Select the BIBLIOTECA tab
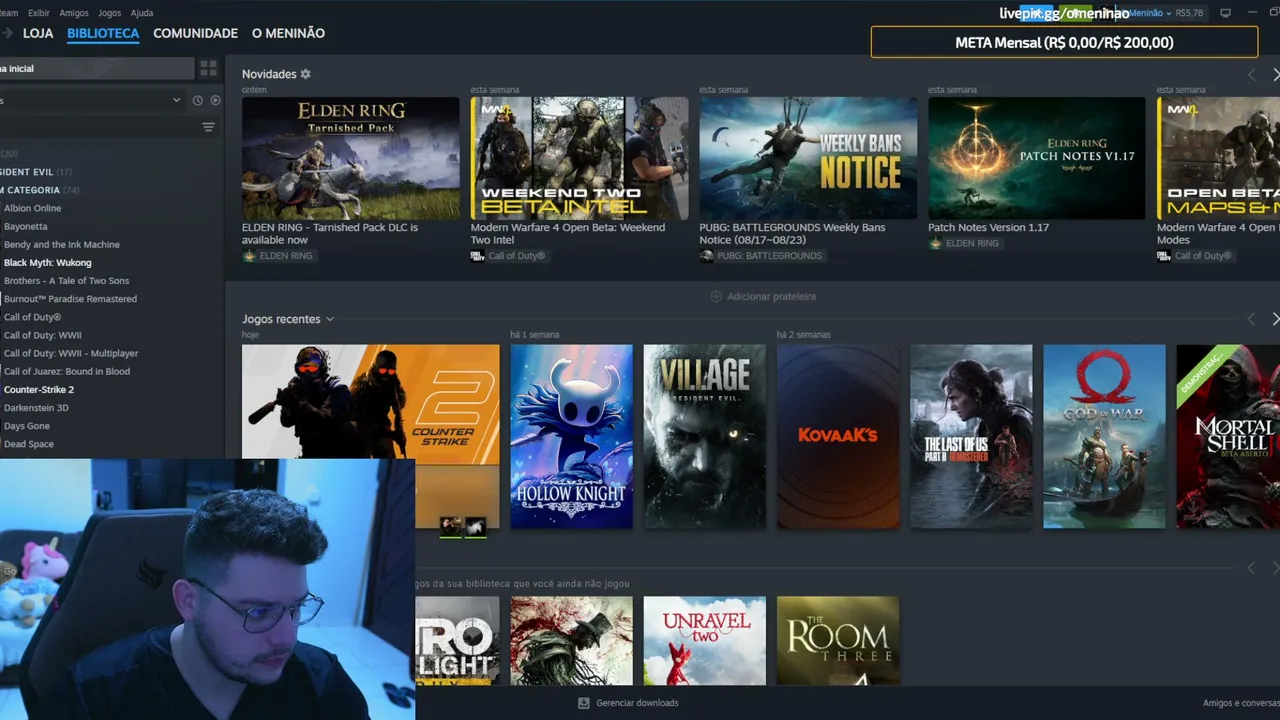1280x720 pixels. coord(103,33)
